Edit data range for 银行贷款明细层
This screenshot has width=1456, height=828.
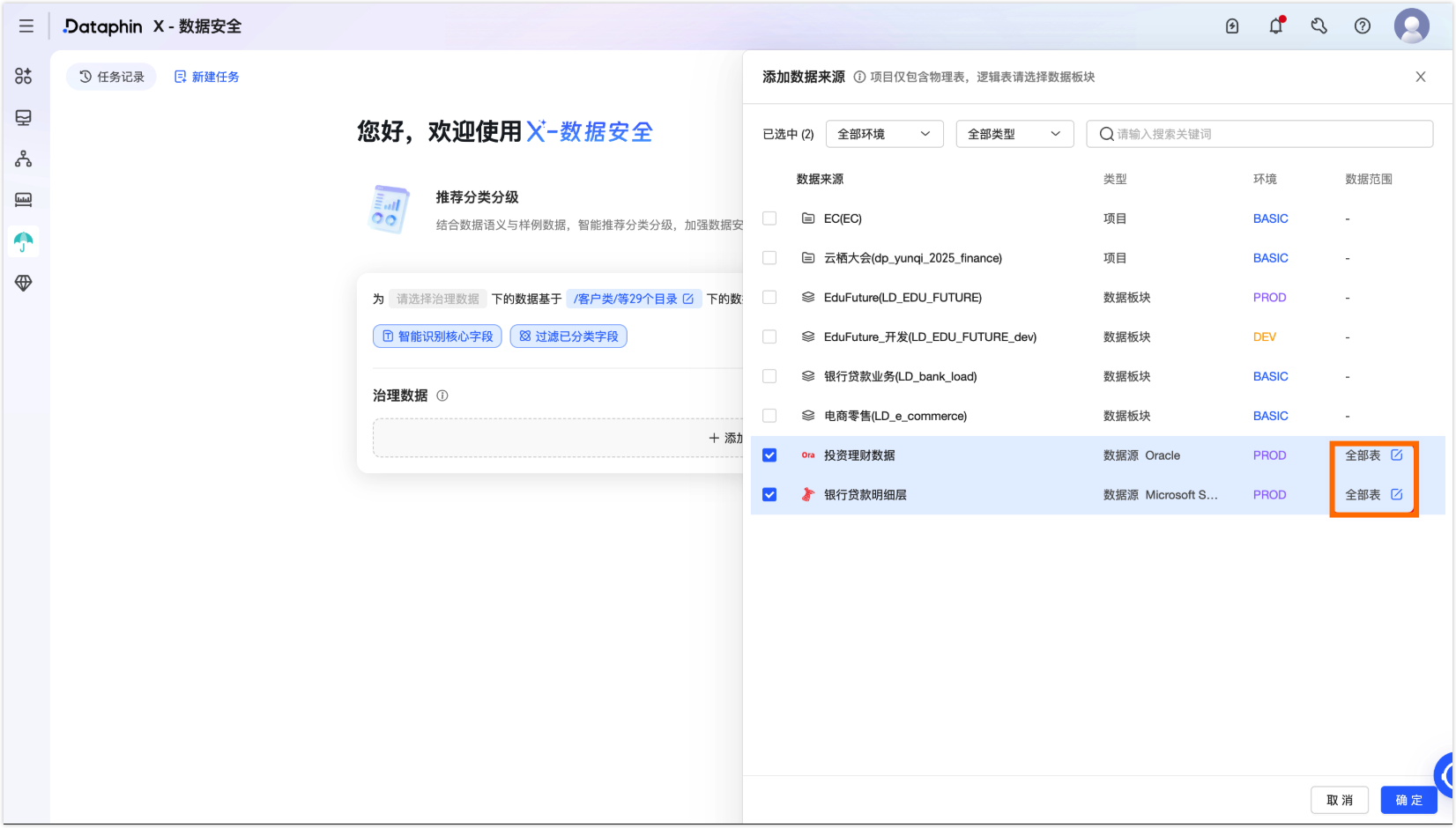1397,495
